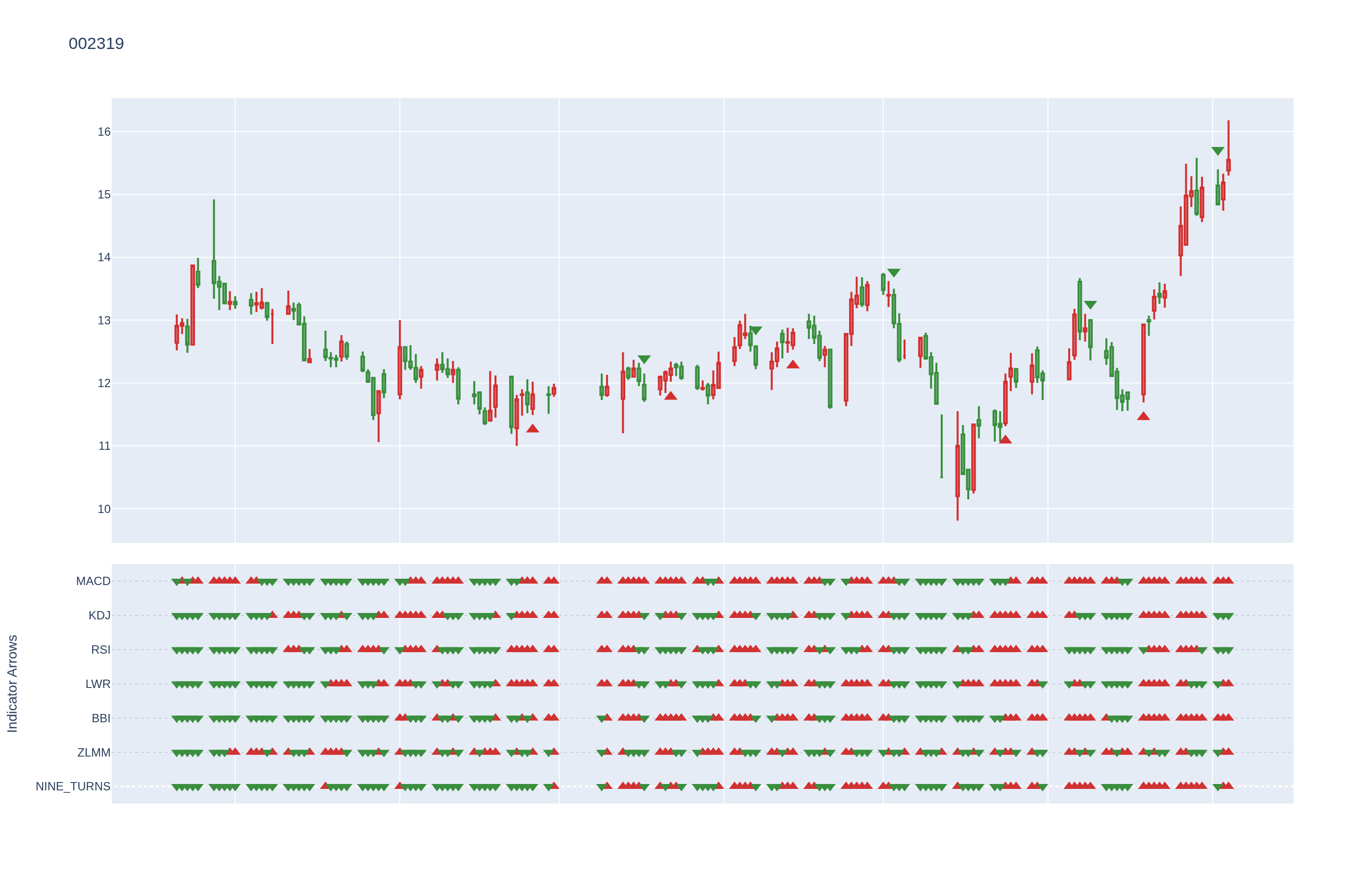
Task: Click the green sell arrow near price 16
Action: 1217,151
